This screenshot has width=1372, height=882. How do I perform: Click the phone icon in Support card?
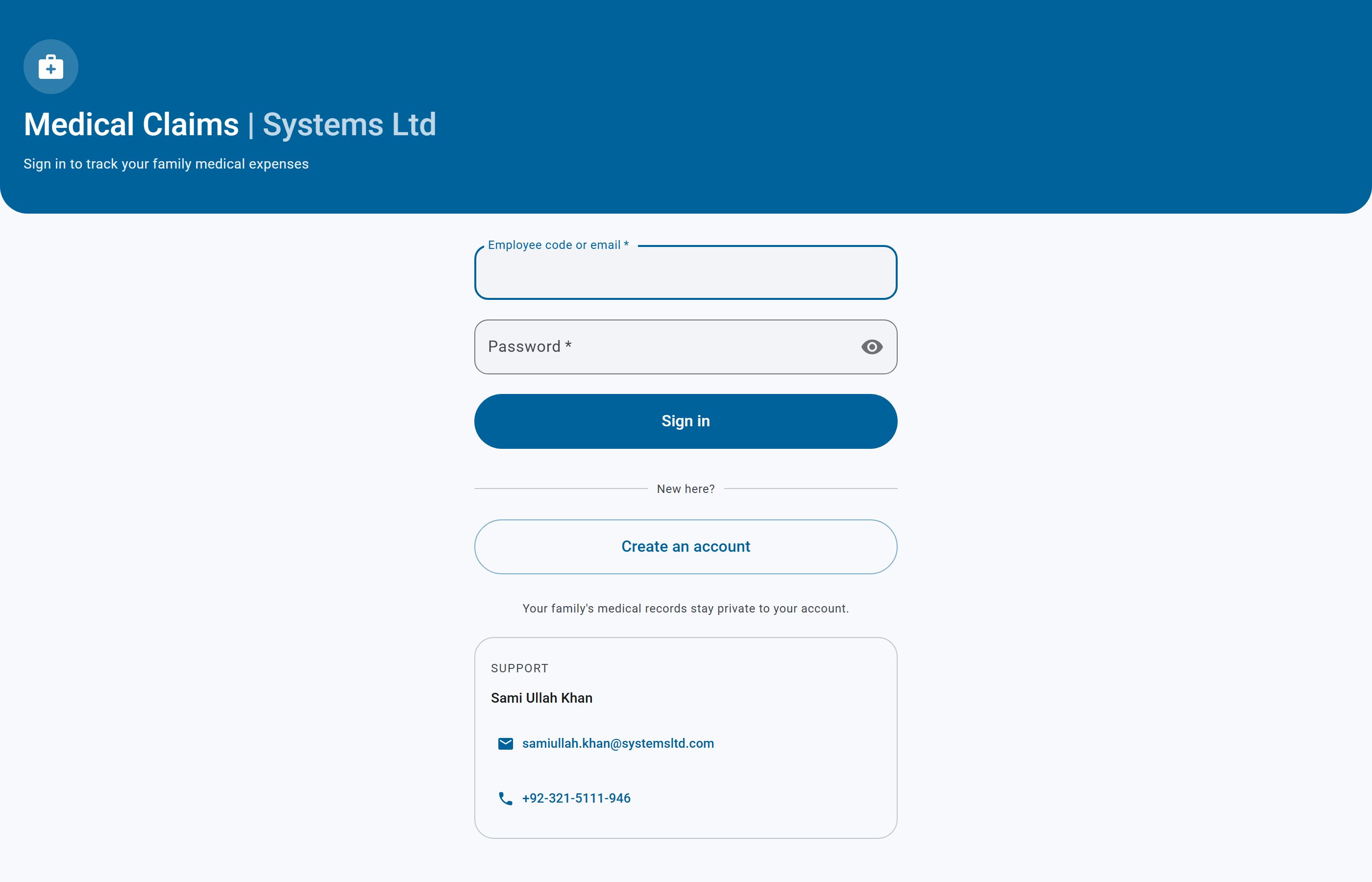[x=506, y=798]
